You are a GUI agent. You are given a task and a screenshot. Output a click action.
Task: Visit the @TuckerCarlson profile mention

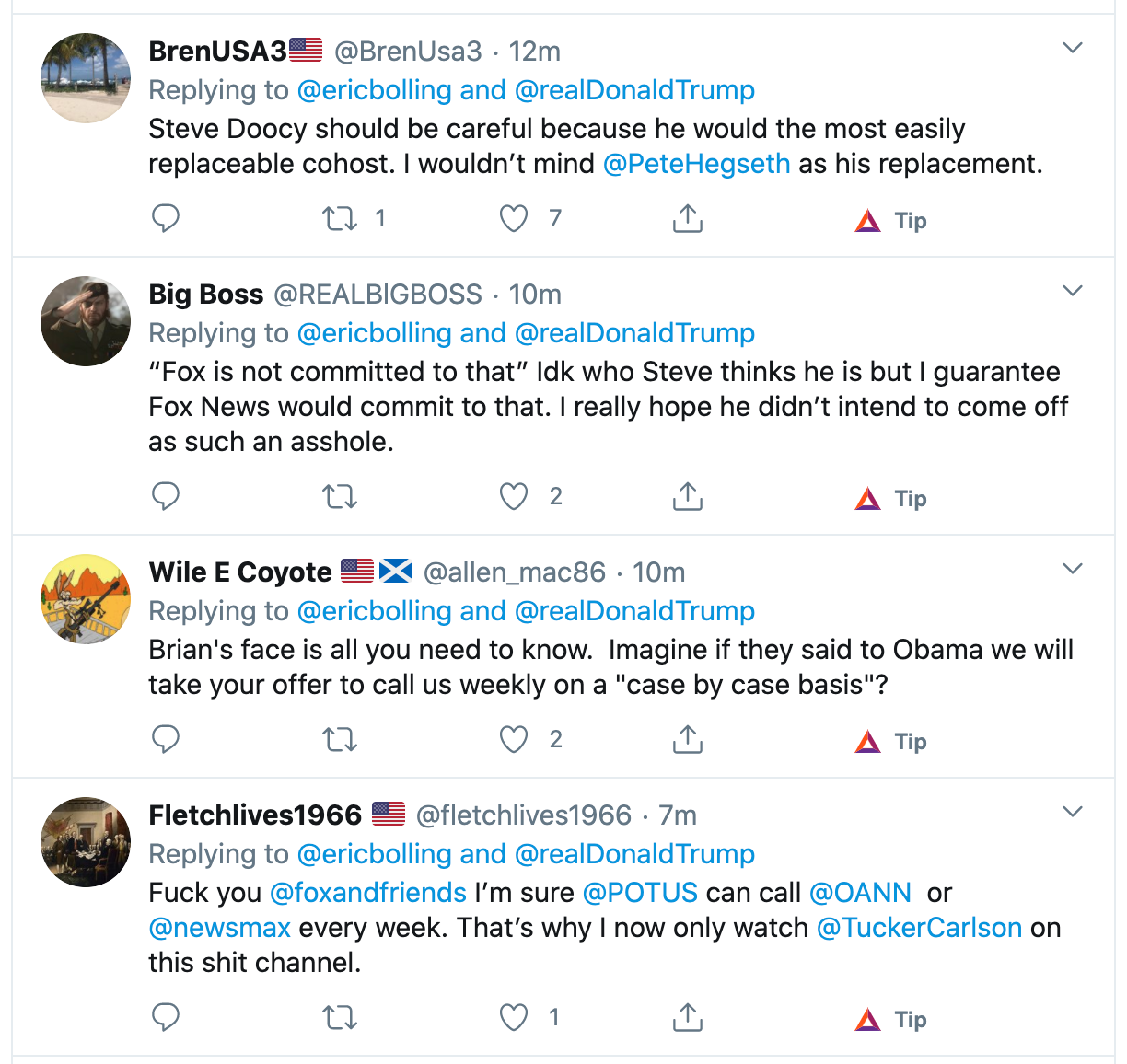919,928
